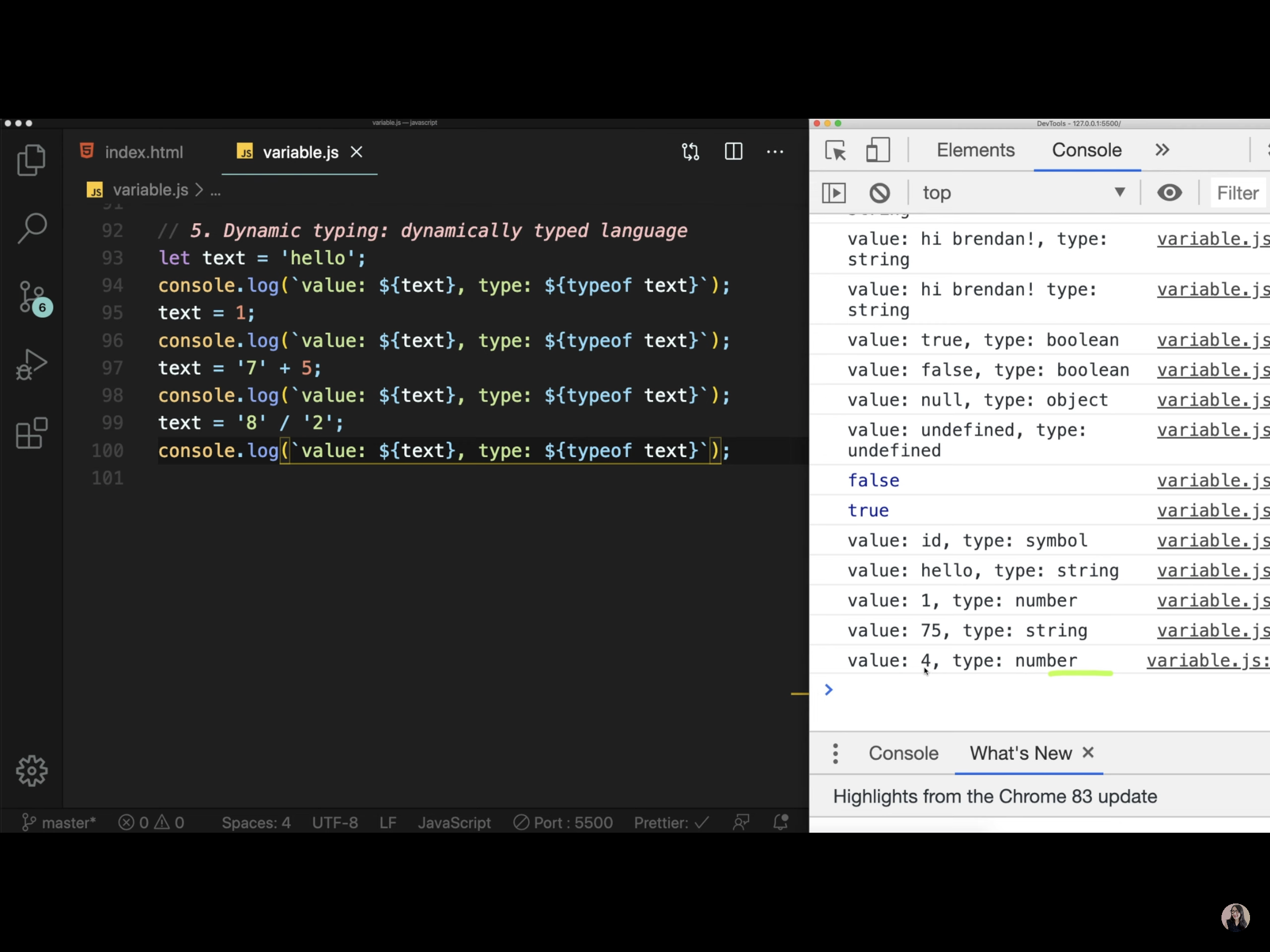Click the Open Changes compare icon
Viewport: 1270px width, 952px height.
(690, 151)
